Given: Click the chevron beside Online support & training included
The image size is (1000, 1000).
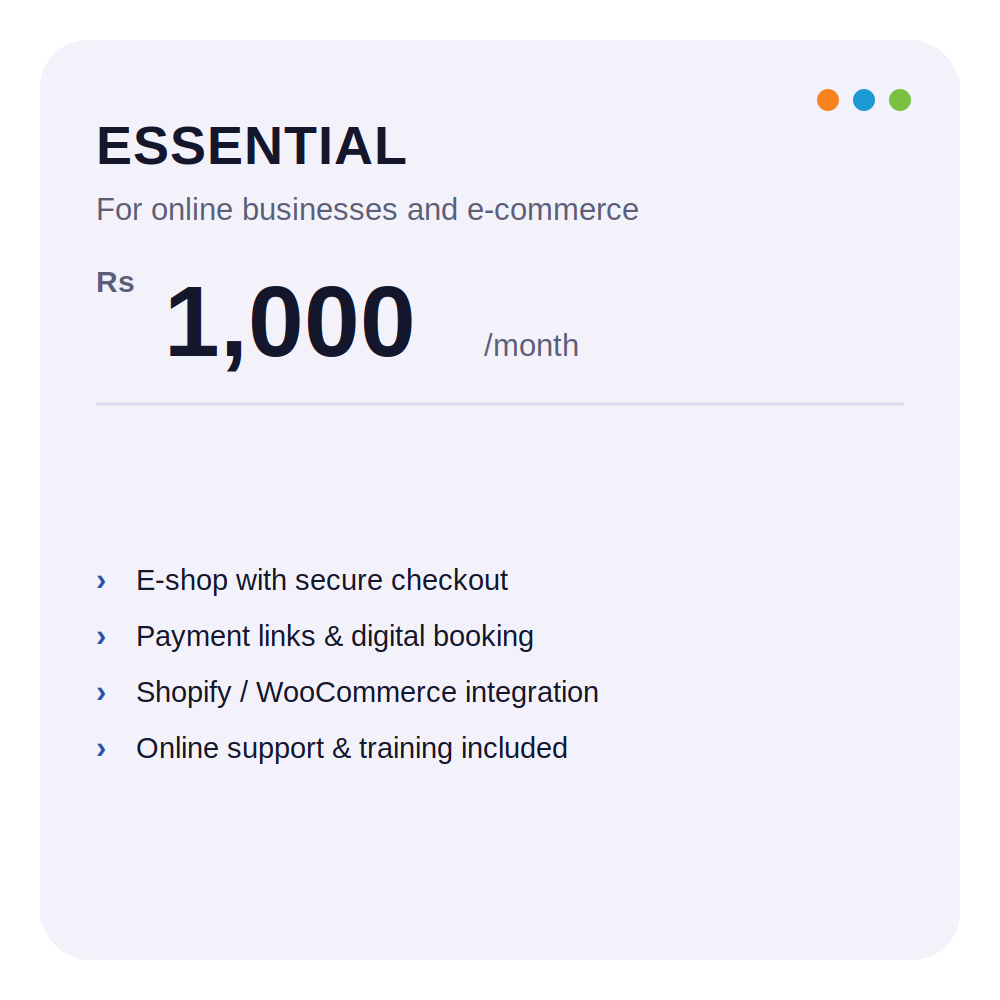Looking at the screenshot, I should [101, 749].
